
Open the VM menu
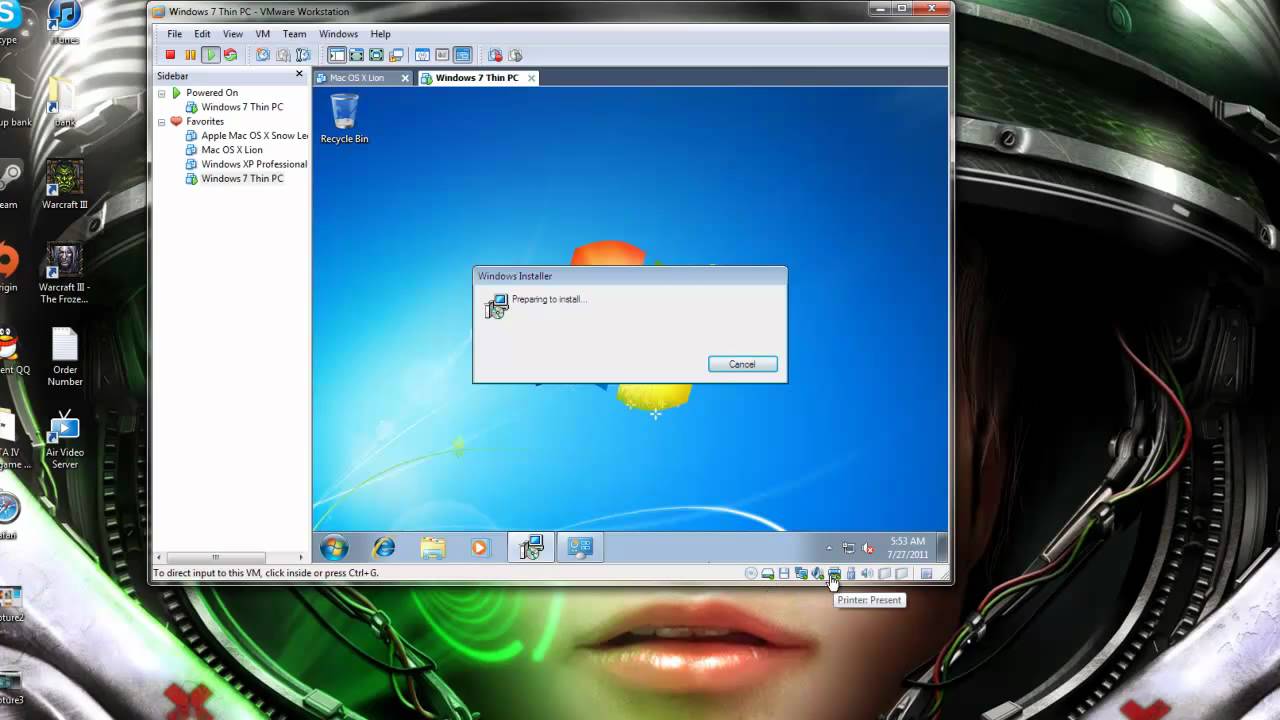coord(262,34)
